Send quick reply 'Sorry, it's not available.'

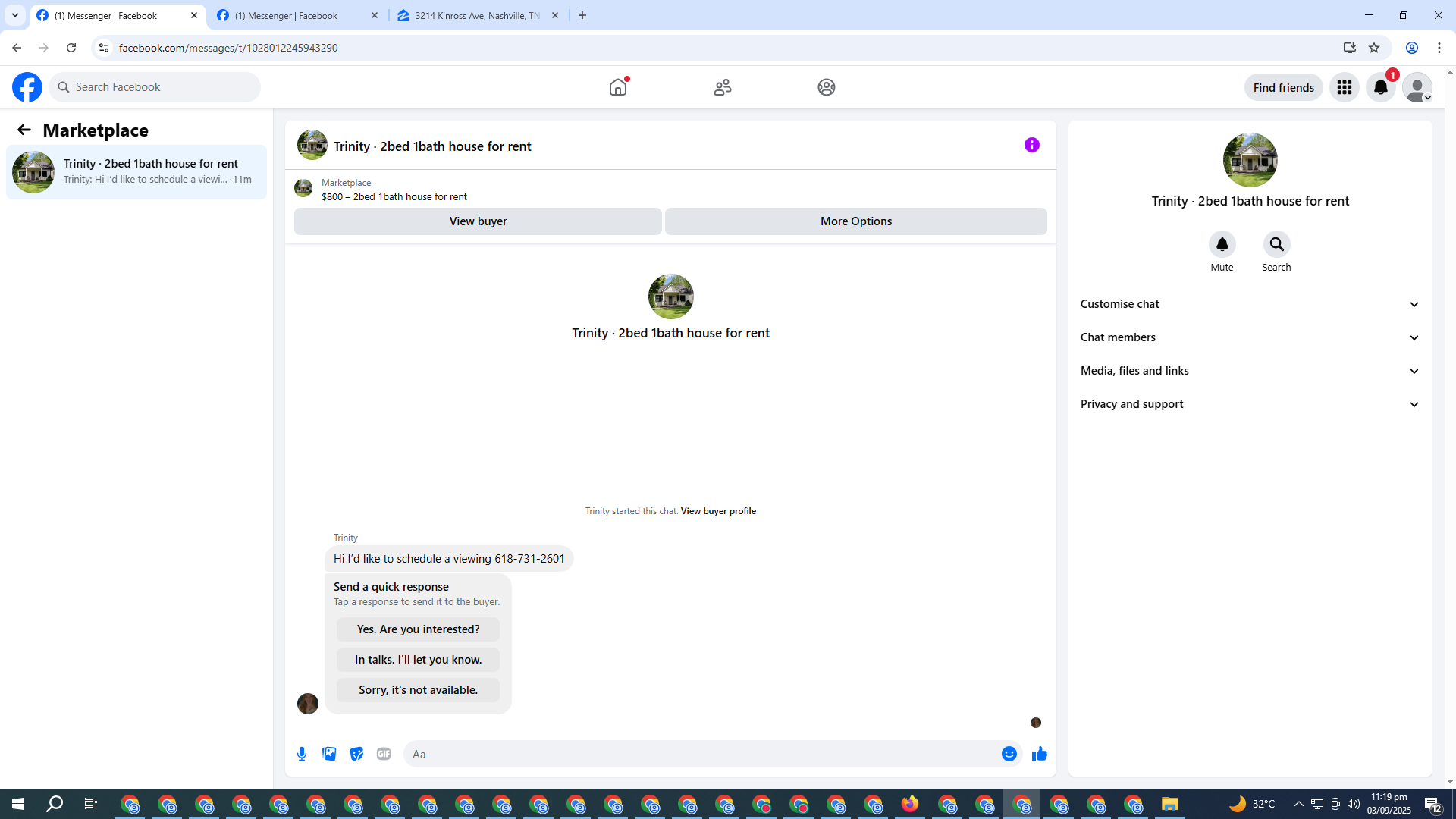click(418, 690)
